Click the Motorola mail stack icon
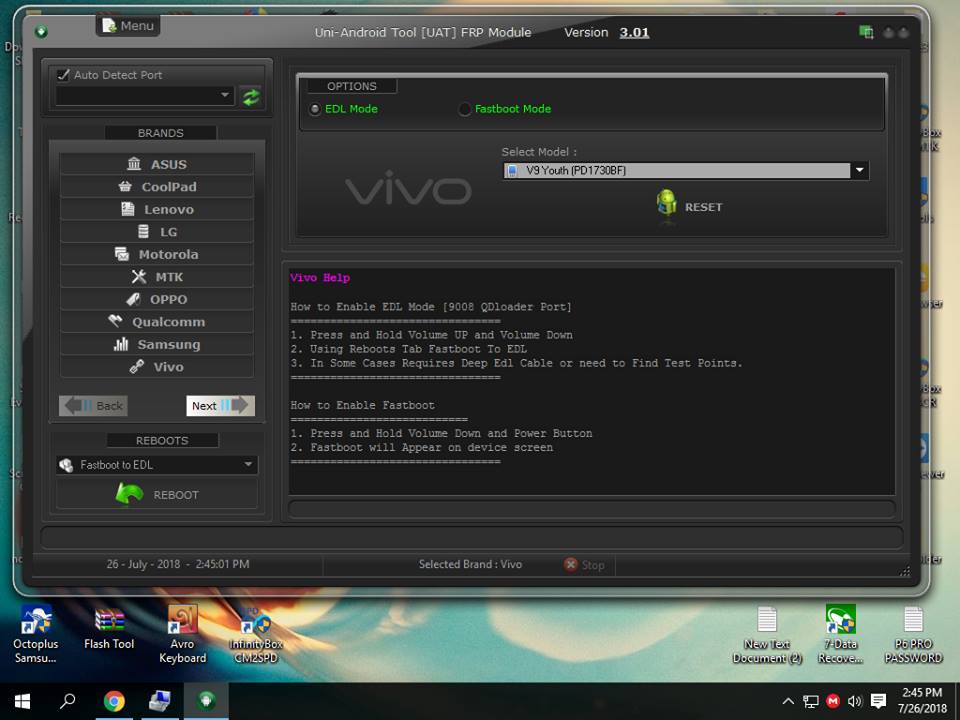This screenshot has width=960, height=720. (x=122, y=253)
